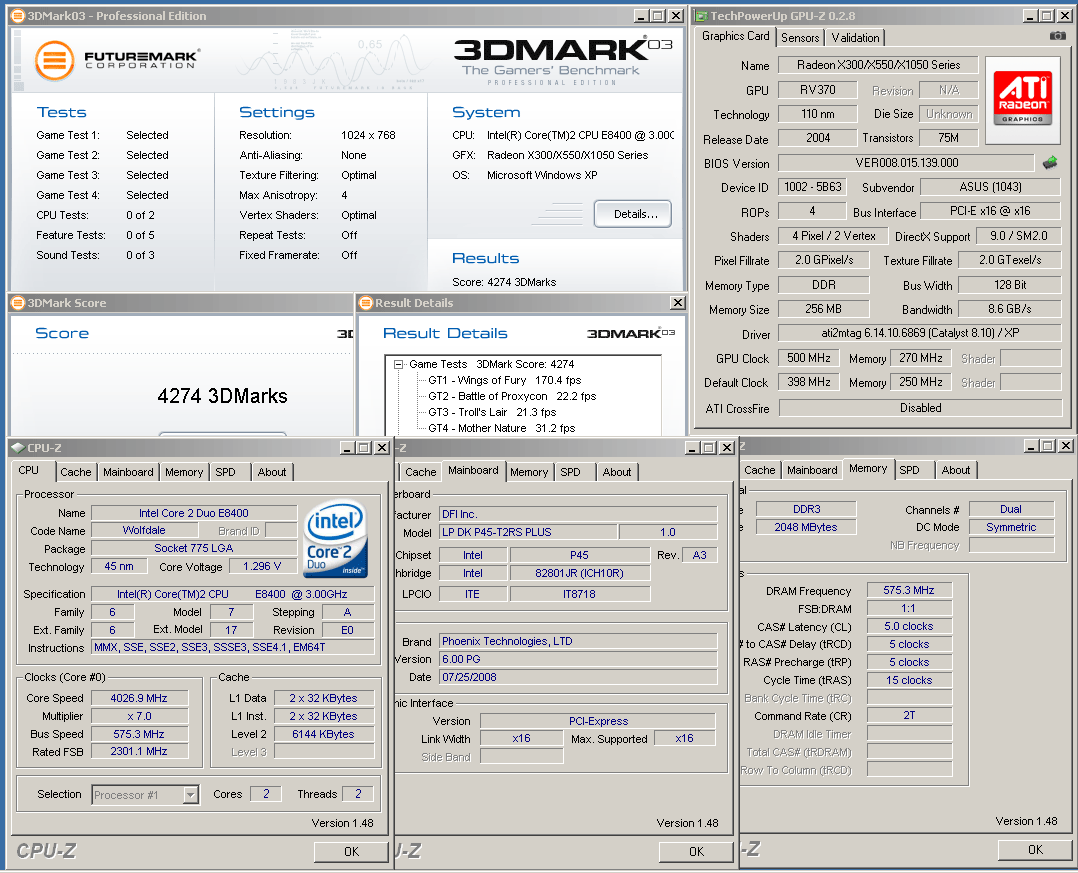The height and width of the screenshot is (873, 1078).
Task: Click the Subvendor ASUS (1043) field
Action: coord(991,187)
